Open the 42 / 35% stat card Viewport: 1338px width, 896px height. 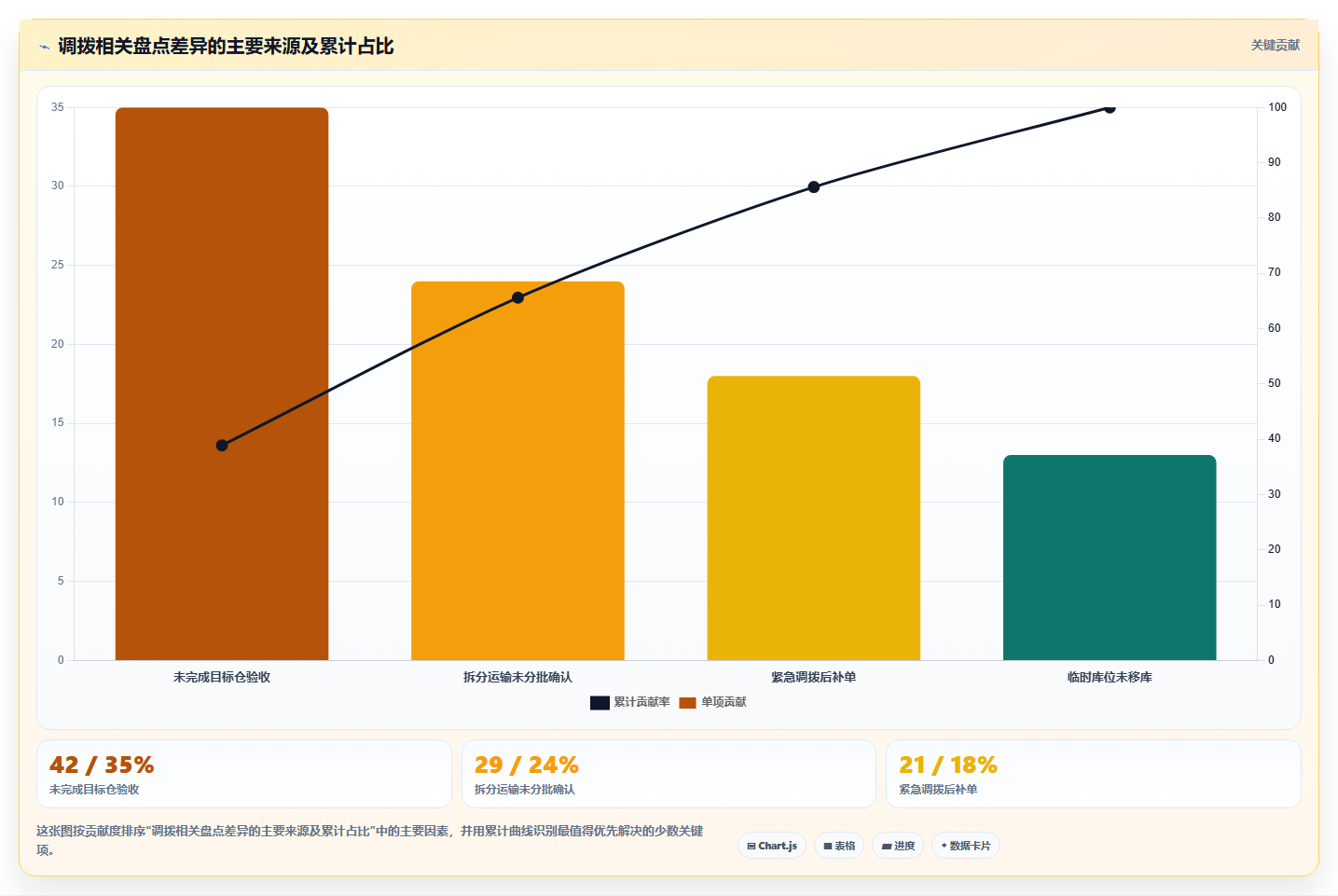point(244,774)
